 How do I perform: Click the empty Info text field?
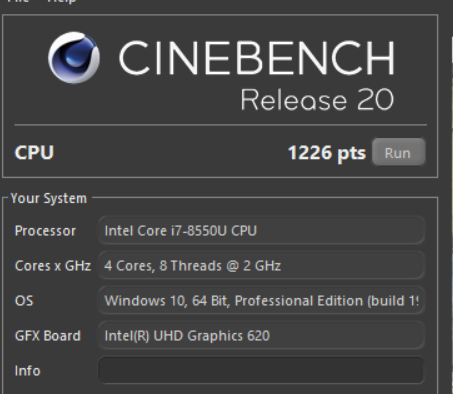(x=261, y=371)
